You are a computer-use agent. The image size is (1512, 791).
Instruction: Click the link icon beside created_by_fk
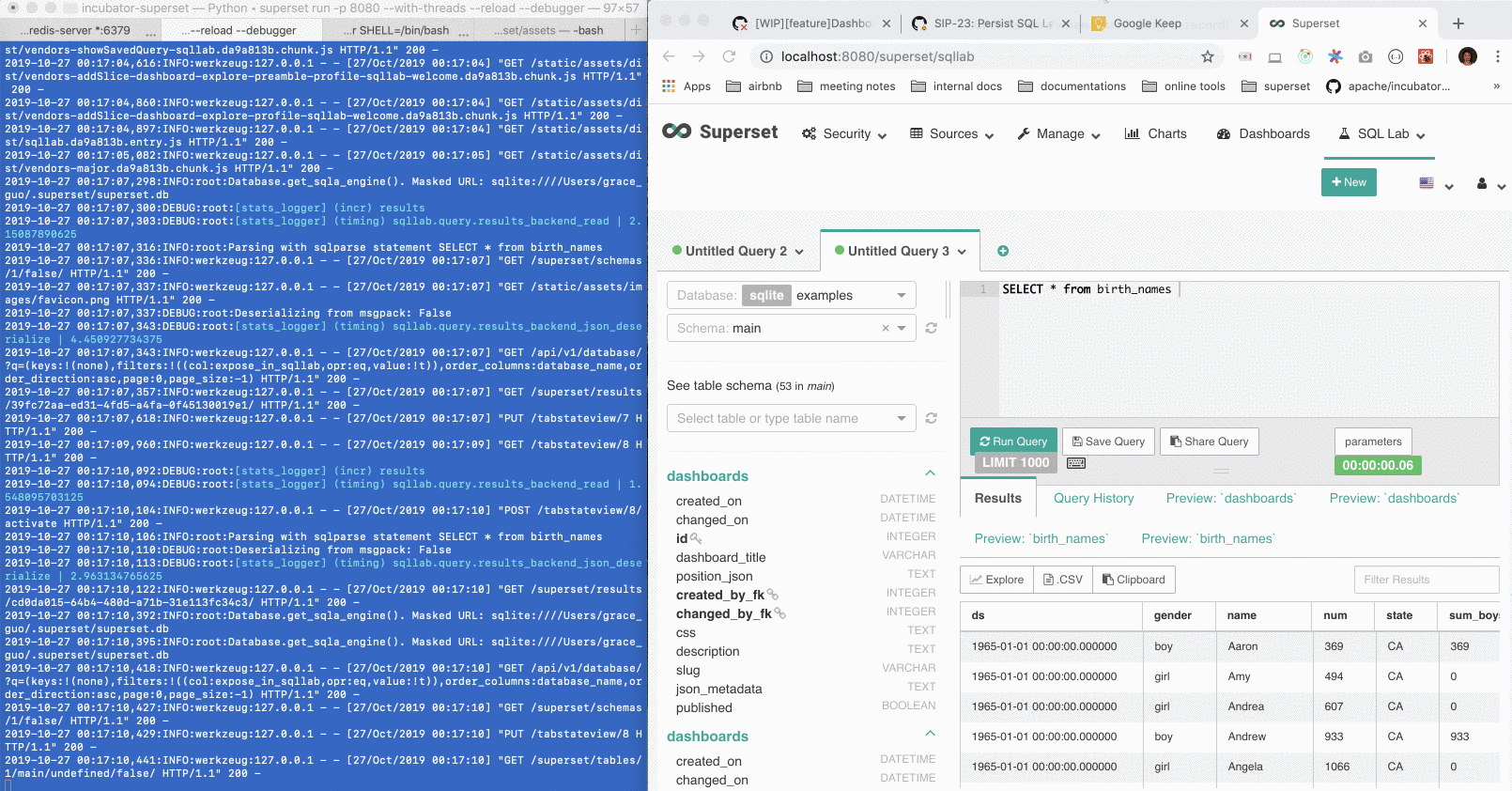point(773,595)
